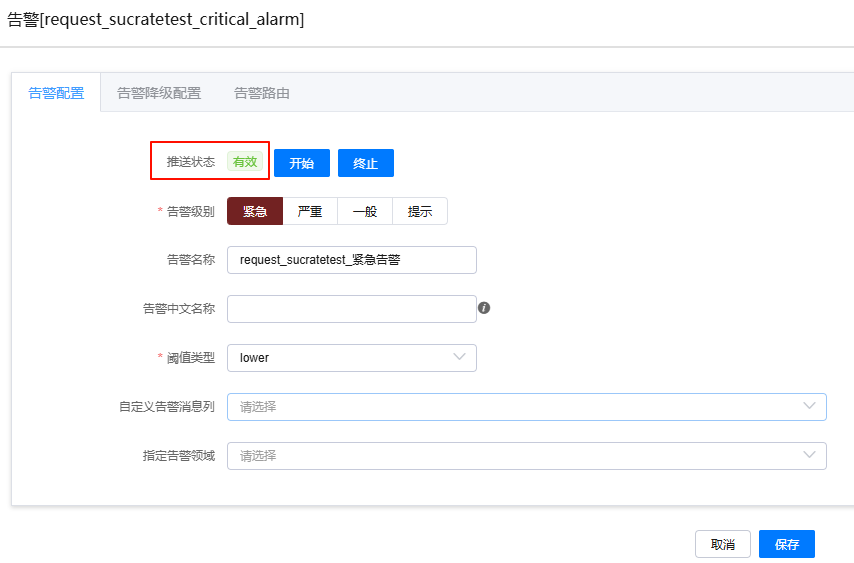Switch to the 告警配置 tab
The image size is (854, 563).
tap(56, 93)
